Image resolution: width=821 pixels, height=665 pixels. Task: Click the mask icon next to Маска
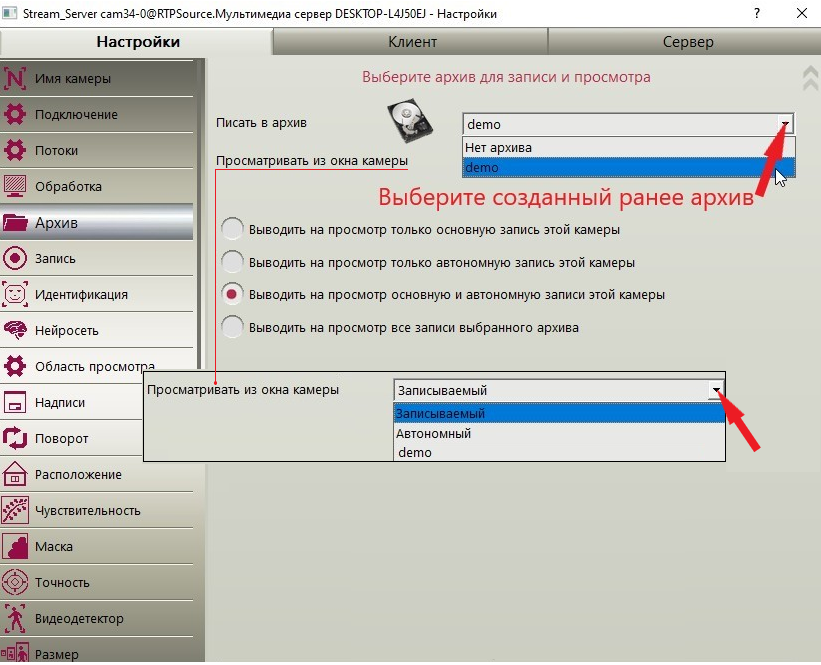(x=15, y=546)
